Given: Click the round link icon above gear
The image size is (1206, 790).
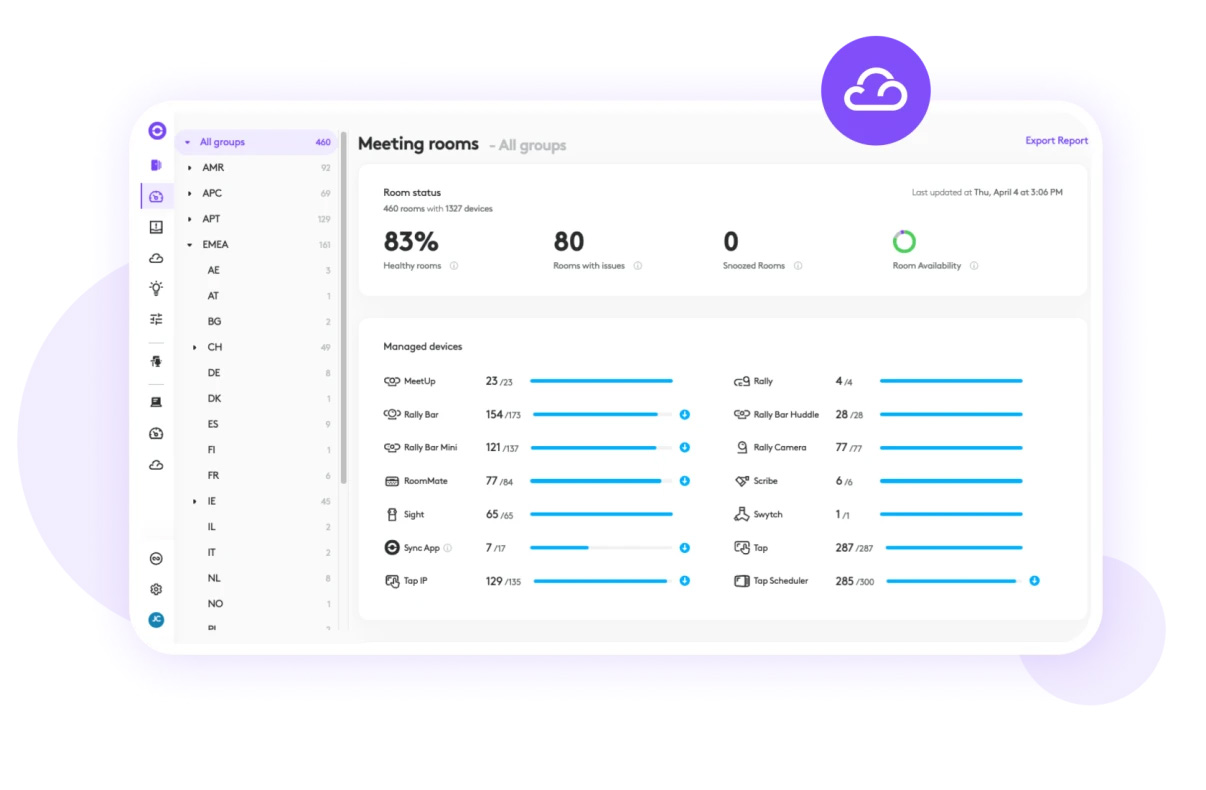Looking at the screenshot, I should 156,559.
